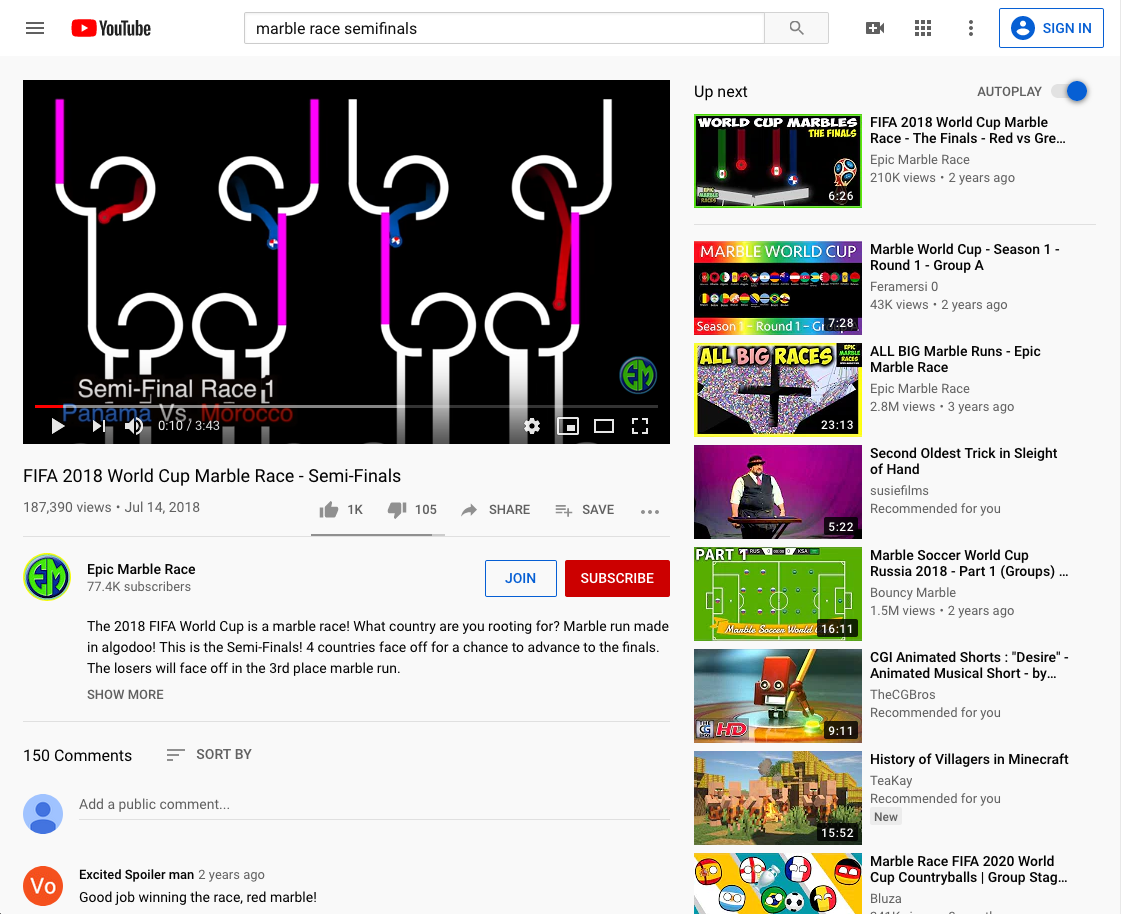
Task: Open the hamburger guide menu
Action: tap(35, 29)
